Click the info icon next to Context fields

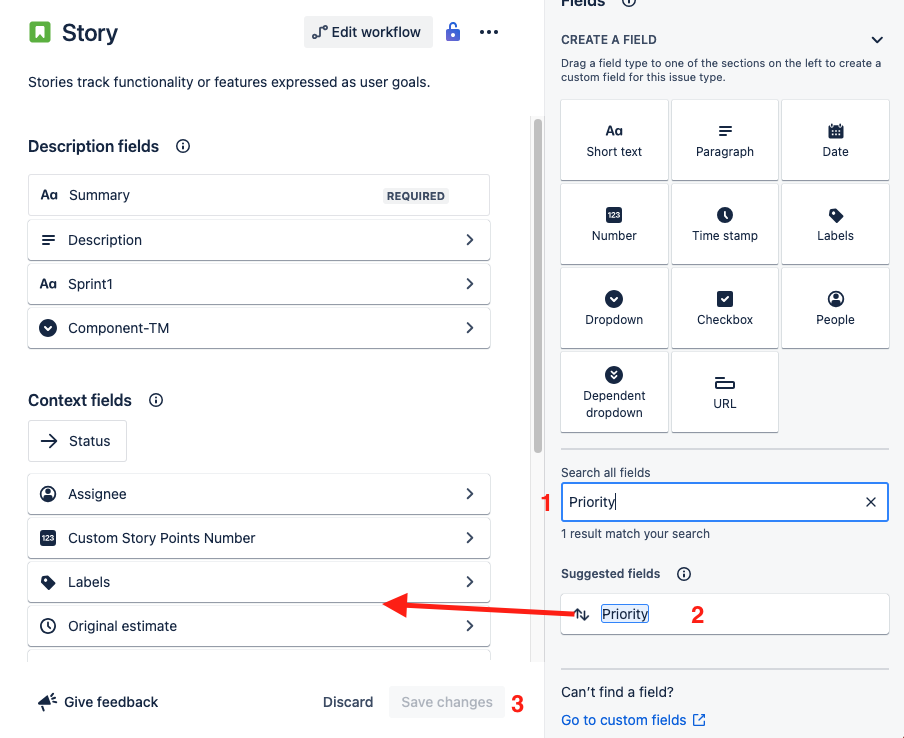[155, 400]
